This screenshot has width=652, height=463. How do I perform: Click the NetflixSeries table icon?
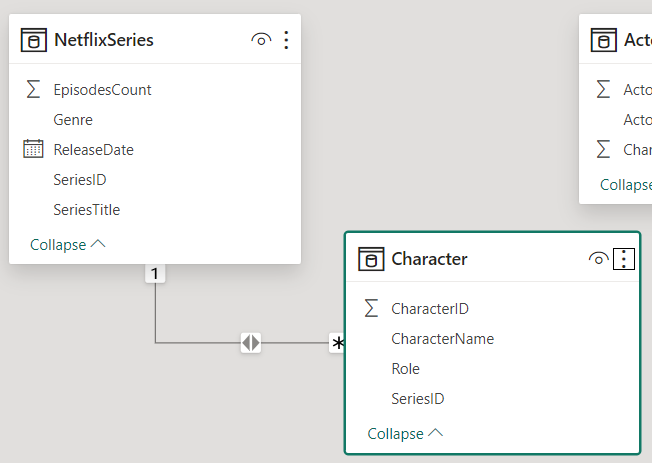coord(34,40)
